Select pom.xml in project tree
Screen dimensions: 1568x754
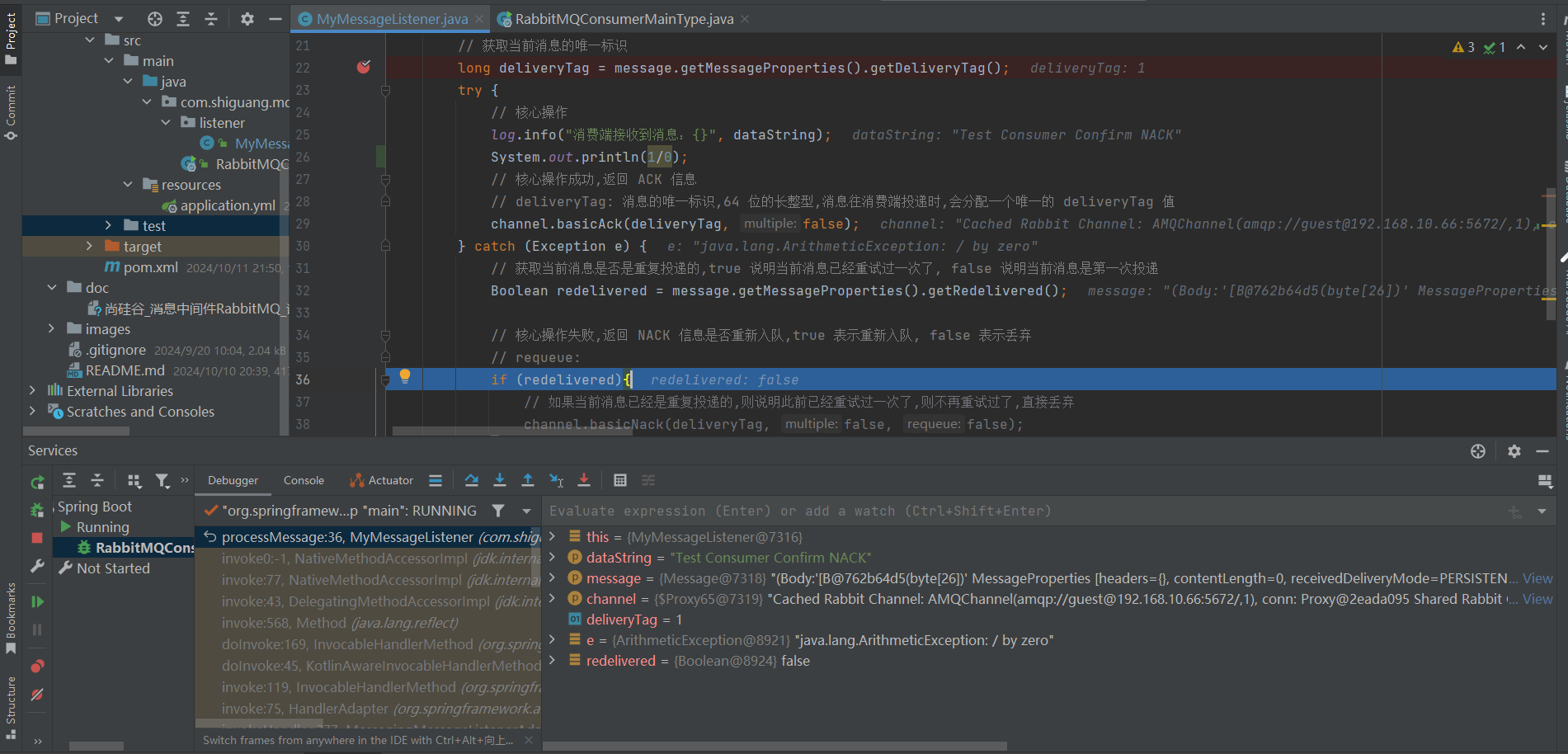pos(150,267)
